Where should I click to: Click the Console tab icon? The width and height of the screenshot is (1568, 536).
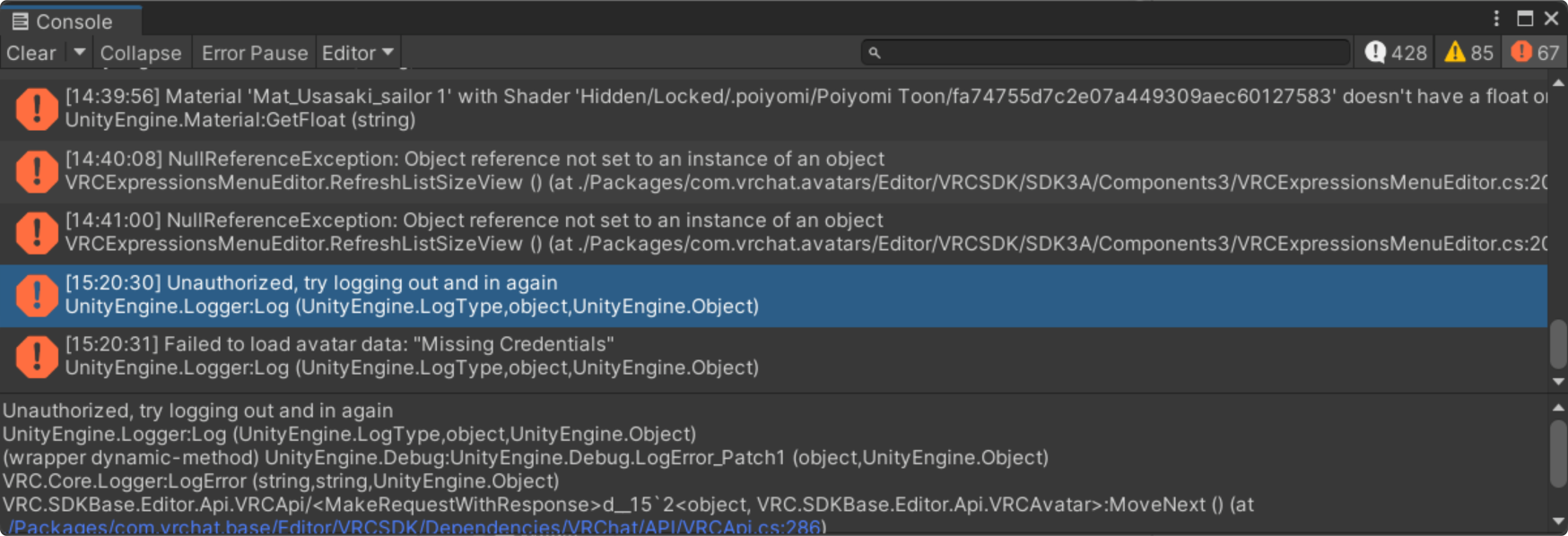[x=20, y=22]
